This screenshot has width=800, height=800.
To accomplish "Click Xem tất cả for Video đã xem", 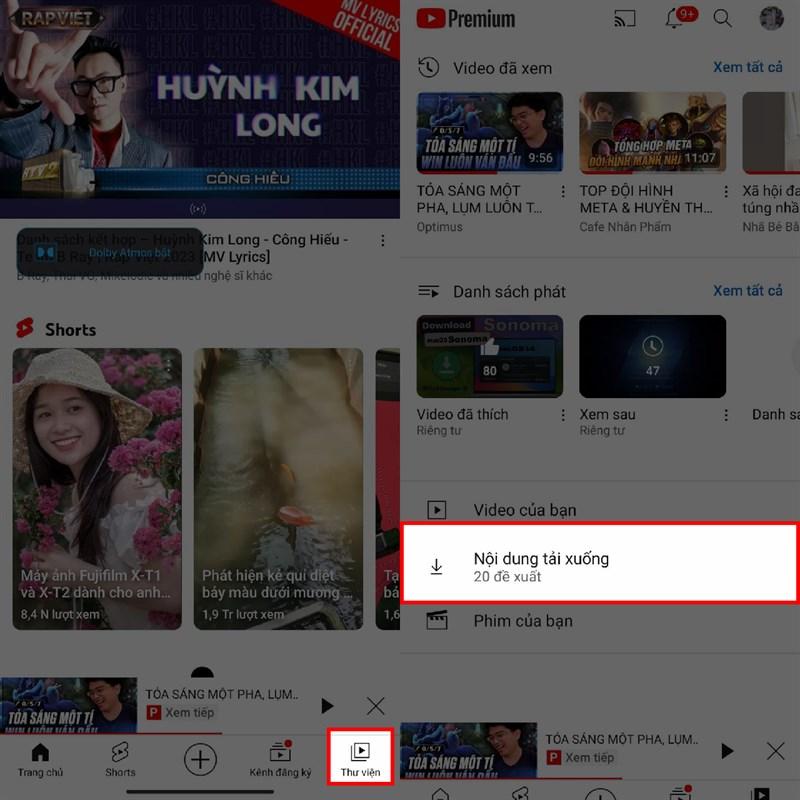I will (747, 67).
